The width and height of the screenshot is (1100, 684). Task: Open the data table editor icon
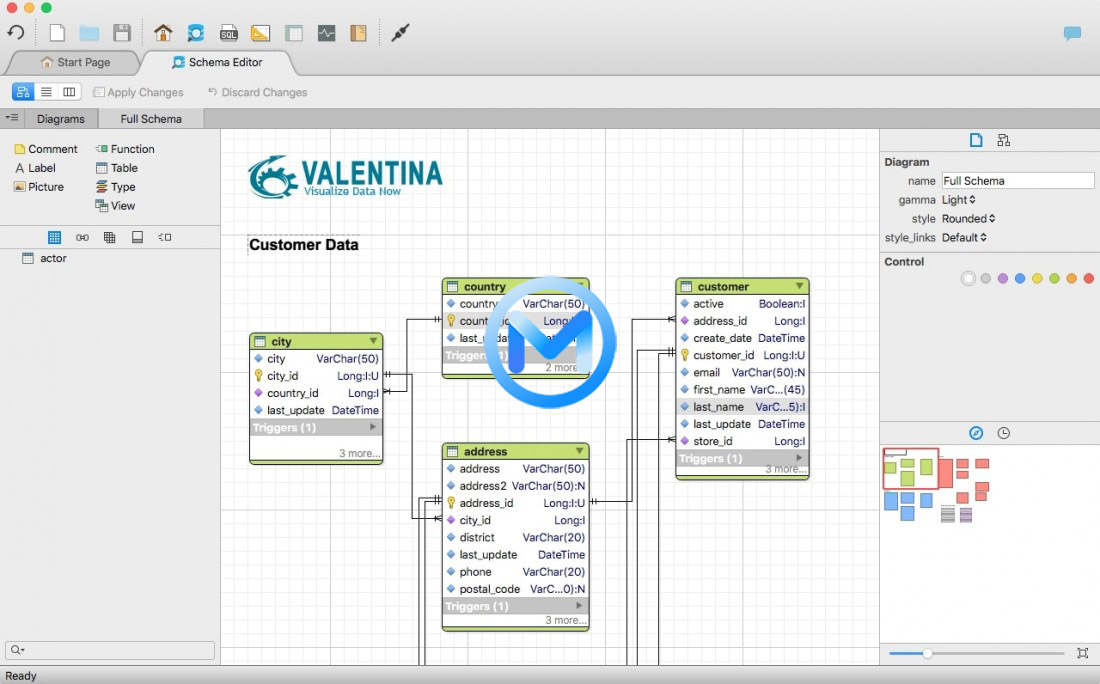294,33
